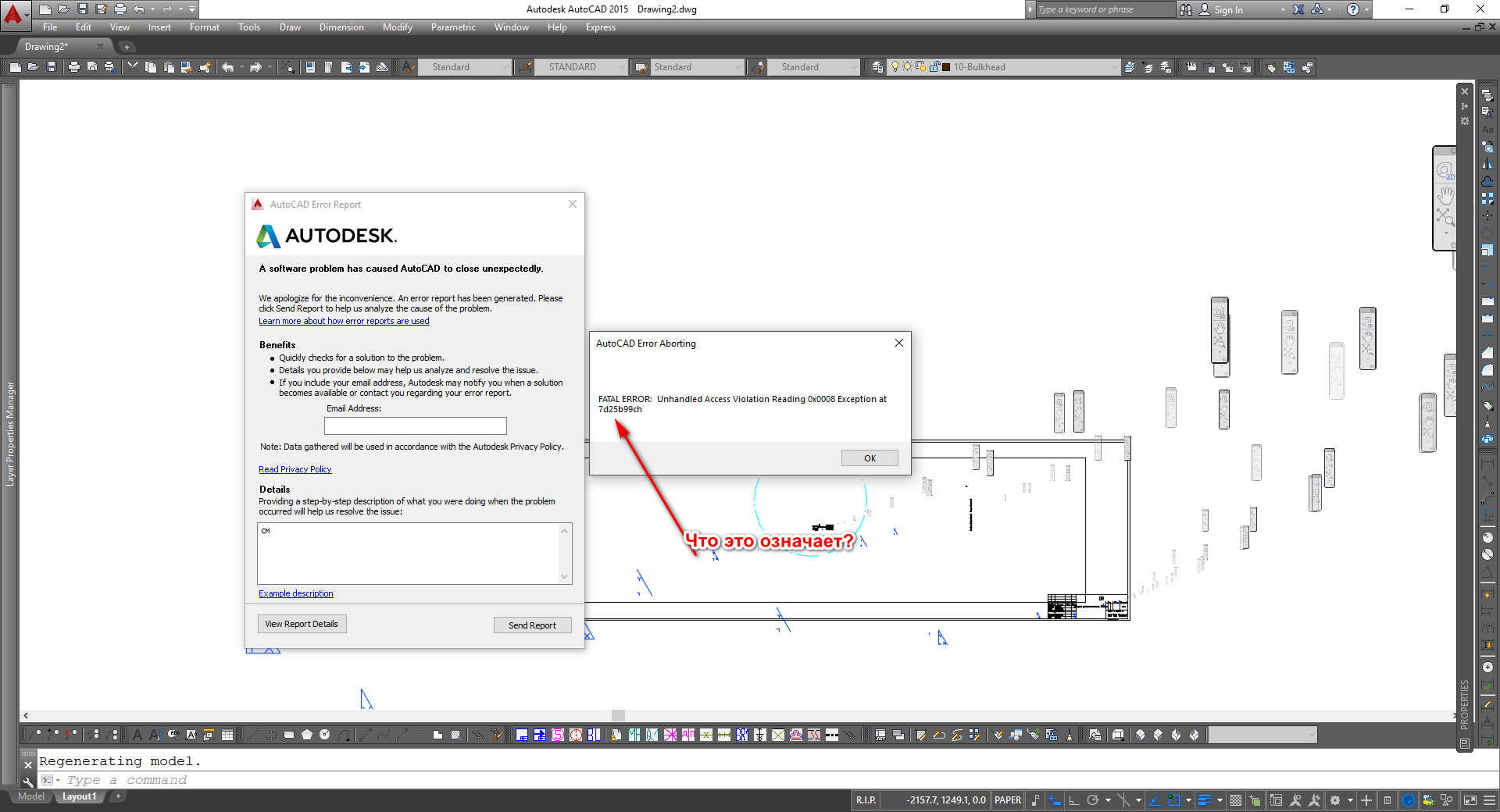
Task: Toggle Transparency in the status bar
Action: click(1236, 800)
